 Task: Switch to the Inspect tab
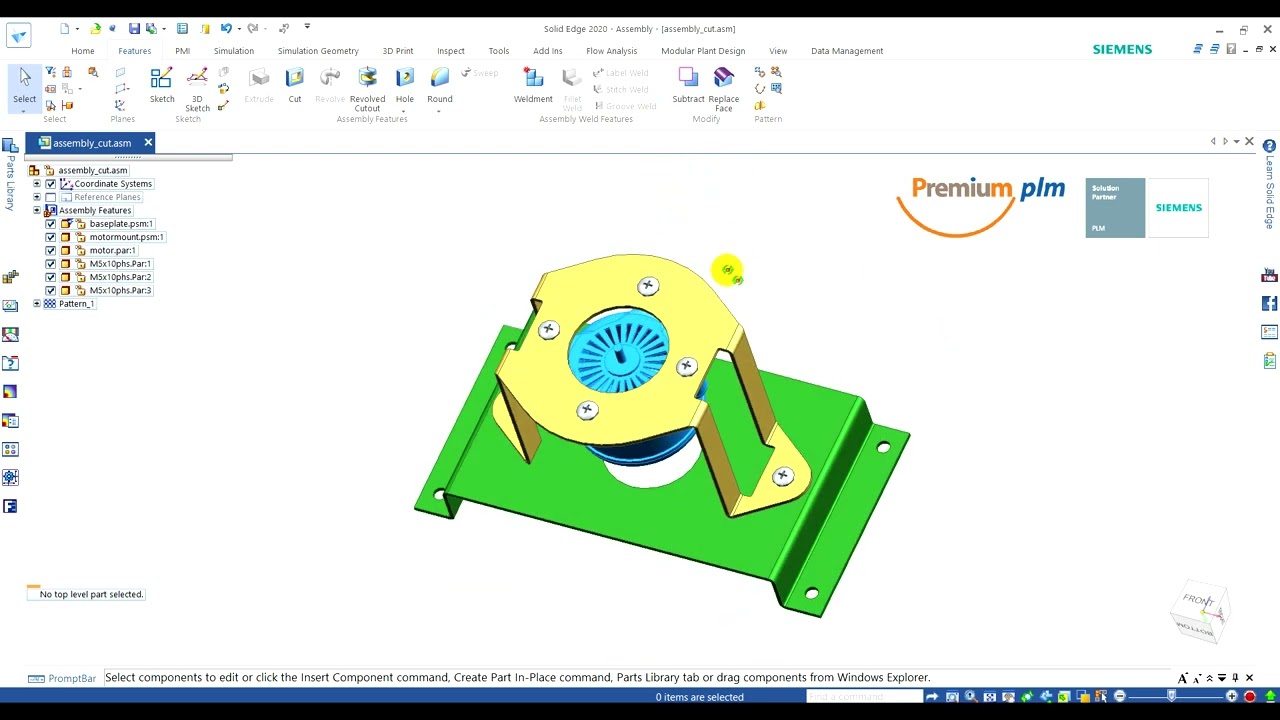[x=451, y=51]
